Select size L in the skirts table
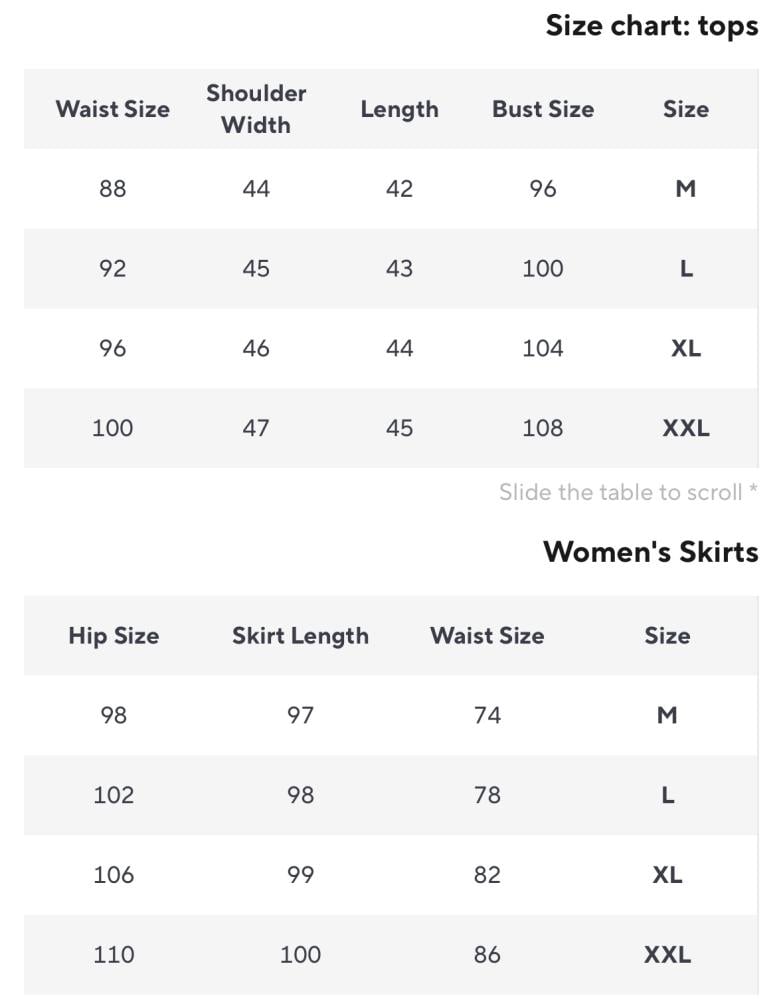783x1000 pixels. point(667,795)
